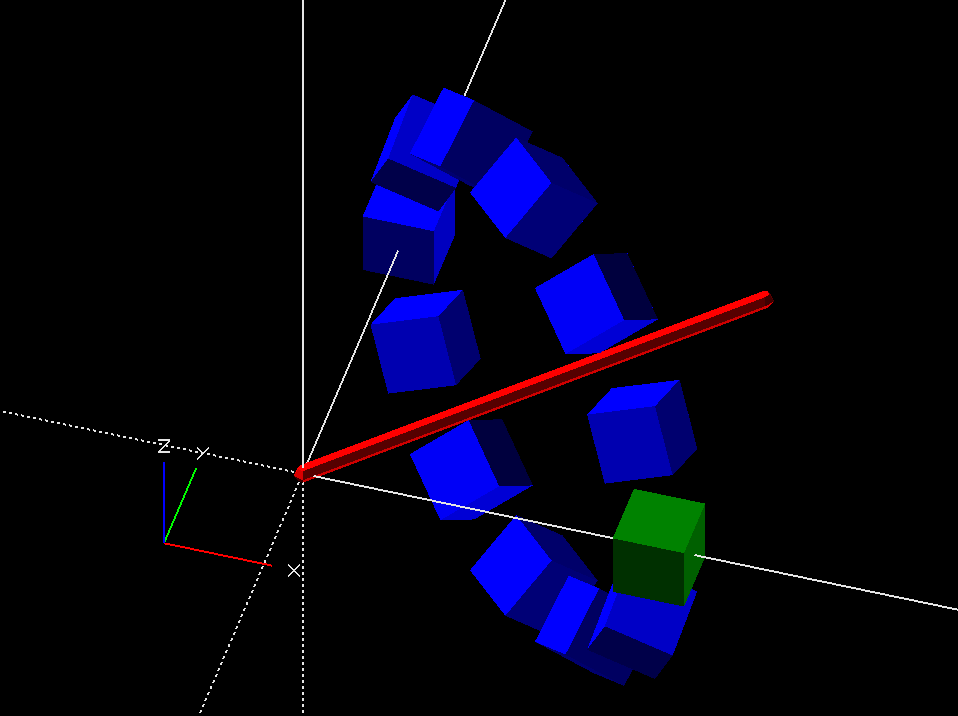Click the far right tip of red rod
Viewport: 958px width, 716px height.
[x=765, y=297]
